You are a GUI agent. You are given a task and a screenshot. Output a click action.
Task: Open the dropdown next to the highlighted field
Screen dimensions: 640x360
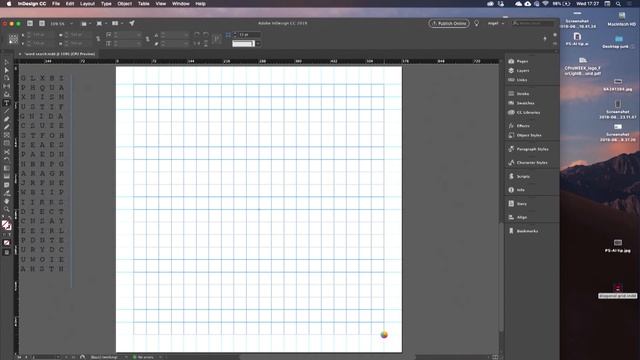coord(258,44)
